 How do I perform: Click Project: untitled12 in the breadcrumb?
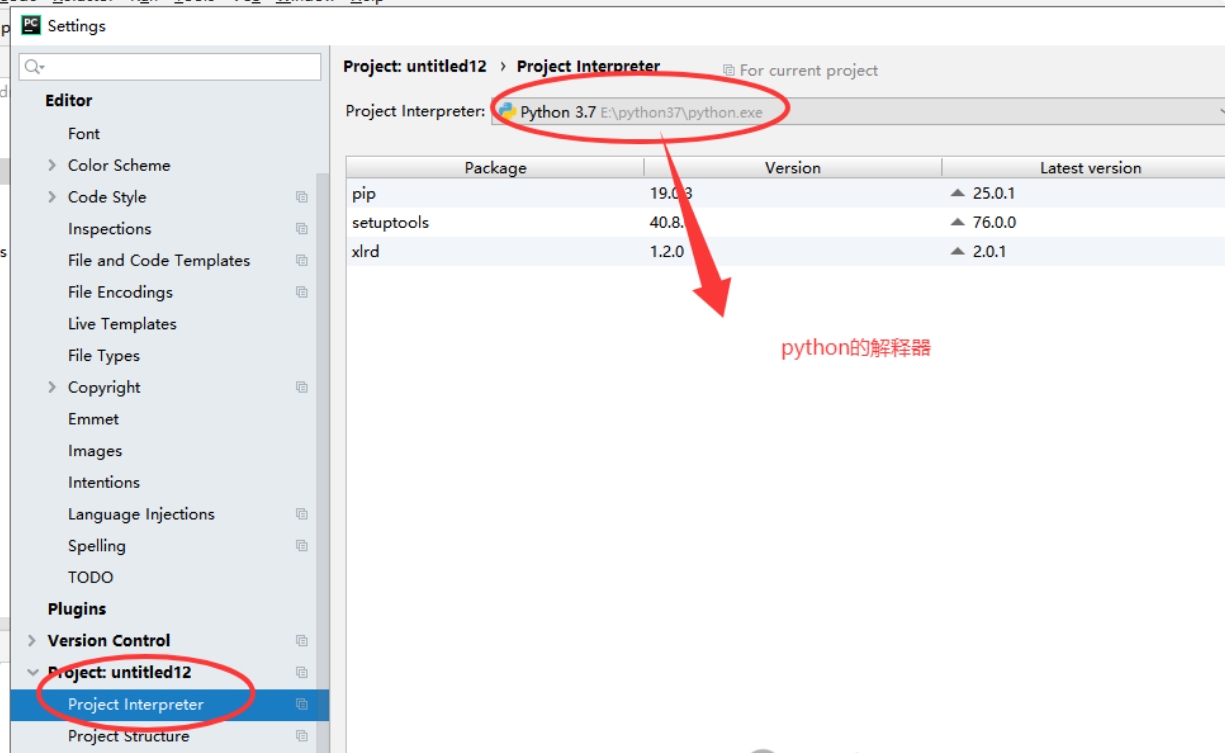point(415,66)
